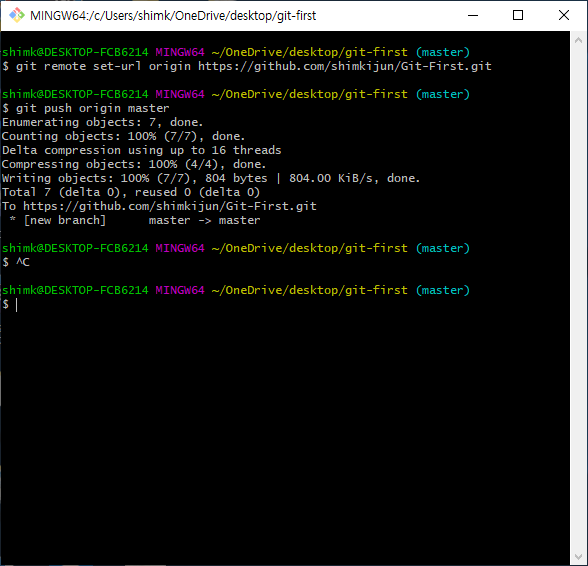Click the scrollbar down arrow
This screenshot has height=566, width=588.
click(x=579, y=557)
